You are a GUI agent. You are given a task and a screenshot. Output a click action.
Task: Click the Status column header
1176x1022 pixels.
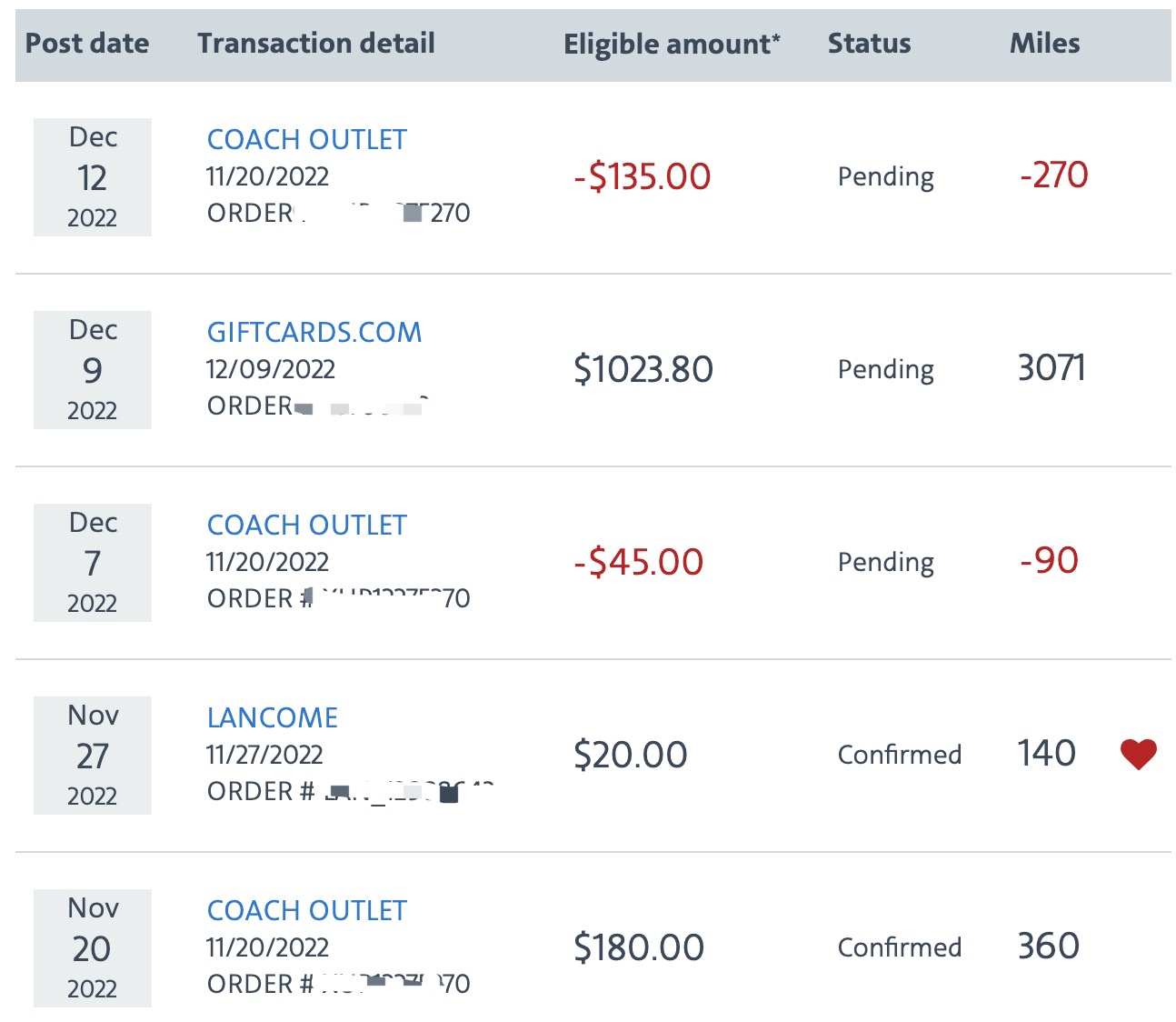tap(869, 43)
